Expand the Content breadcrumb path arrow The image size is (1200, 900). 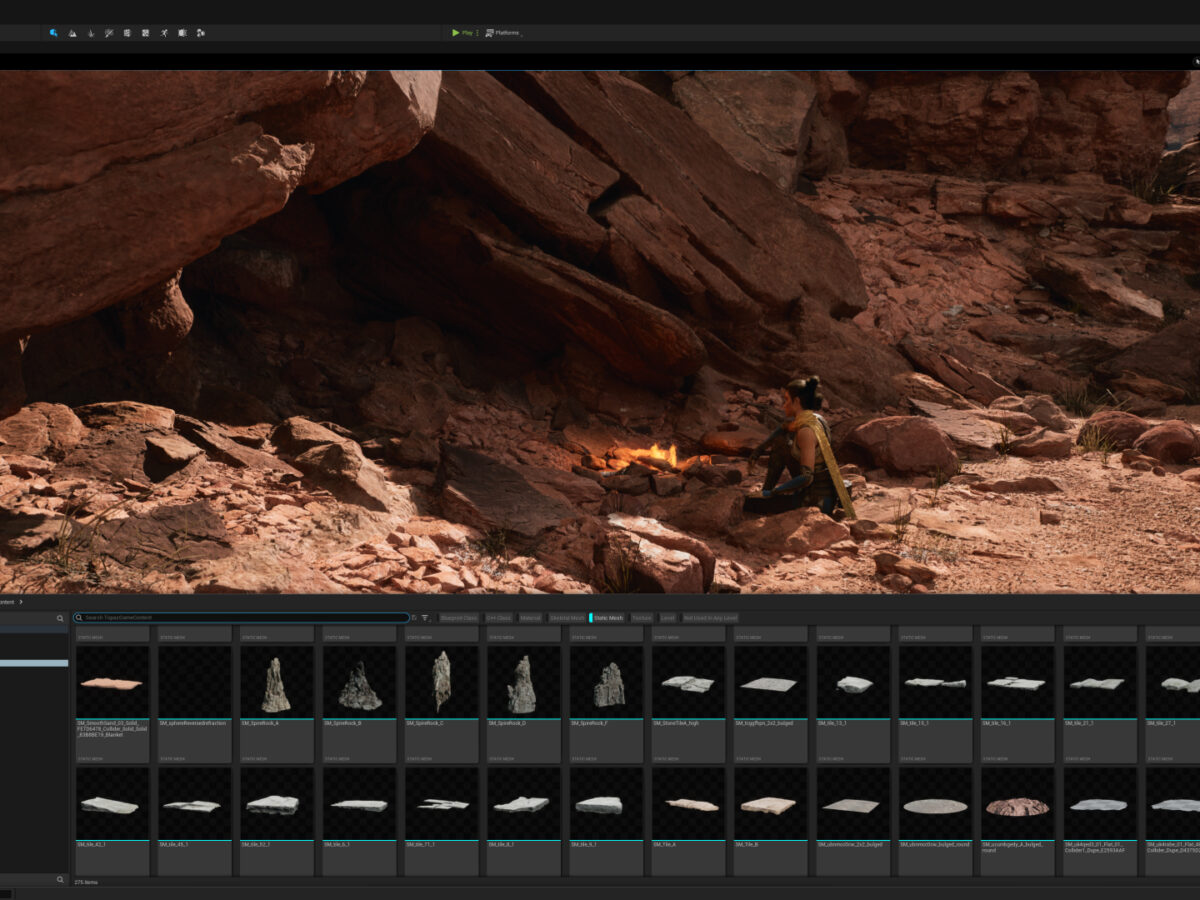click(x=20, y=602)
